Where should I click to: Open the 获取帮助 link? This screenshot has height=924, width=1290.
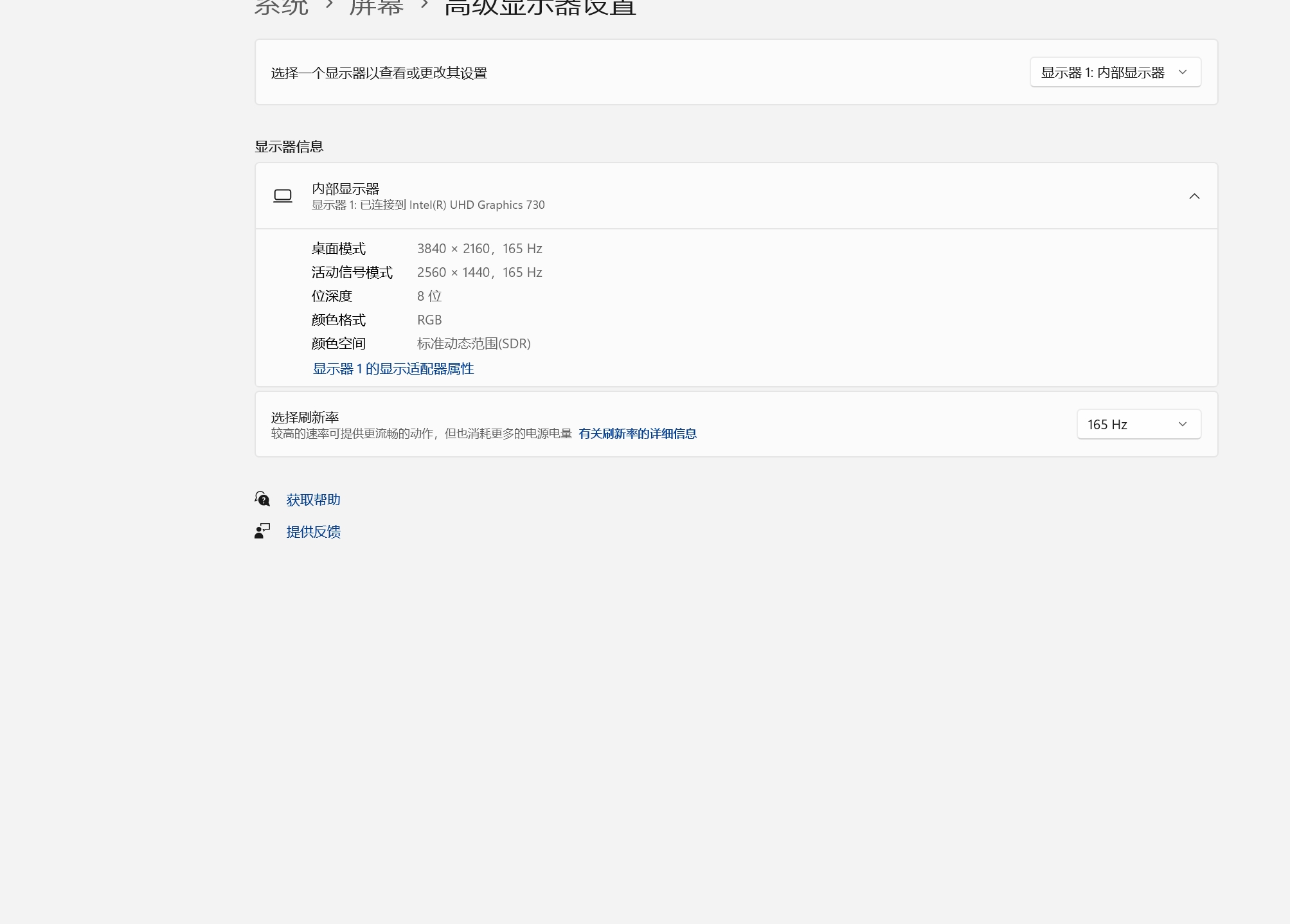(x=313, y=500)
